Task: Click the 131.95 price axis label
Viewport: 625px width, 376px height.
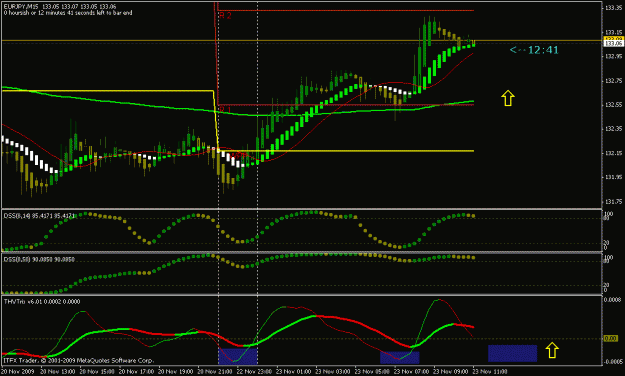Action: (613, 177)
